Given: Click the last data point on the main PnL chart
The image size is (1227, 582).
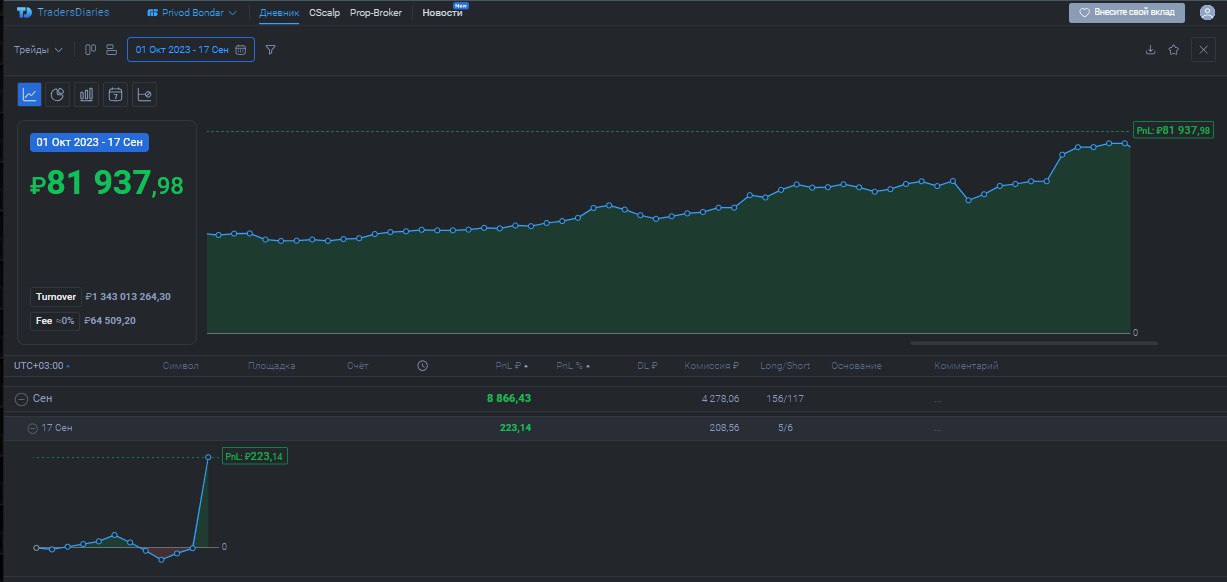Looking at the screenshot, I should 1127,144.
